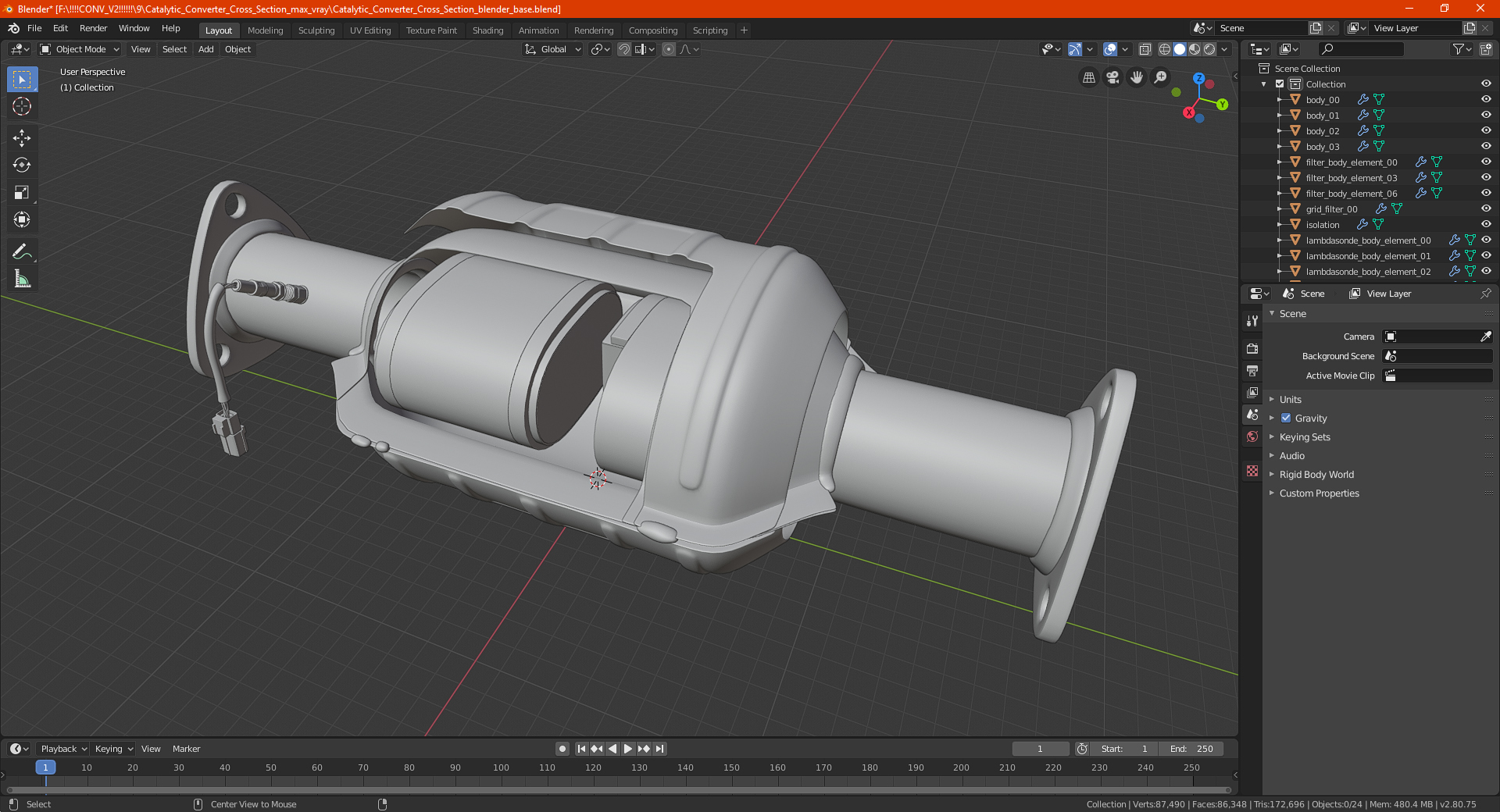
Task: Activate the Scale tool
Action: [x=22, y=192]
